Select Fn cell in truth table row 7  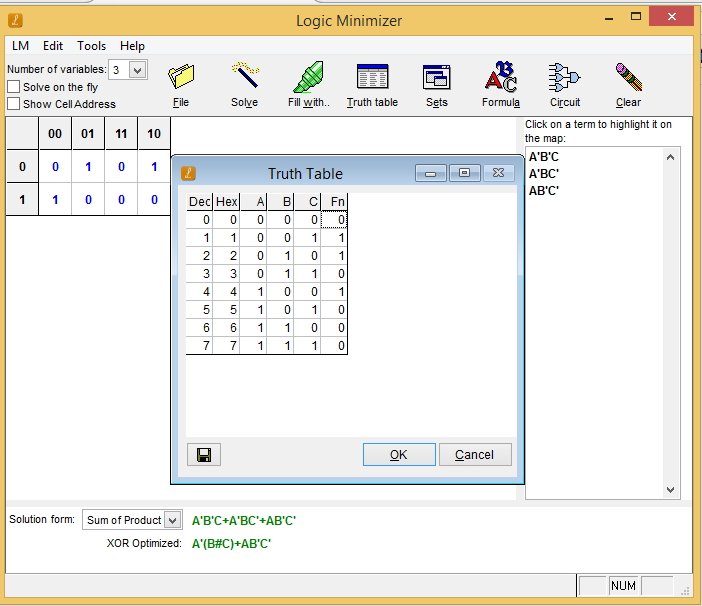point(334,345)
